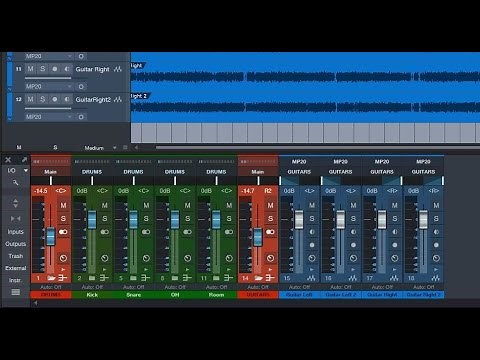
Task: Open mixer settings wrench icon
Action: point(15,182)
